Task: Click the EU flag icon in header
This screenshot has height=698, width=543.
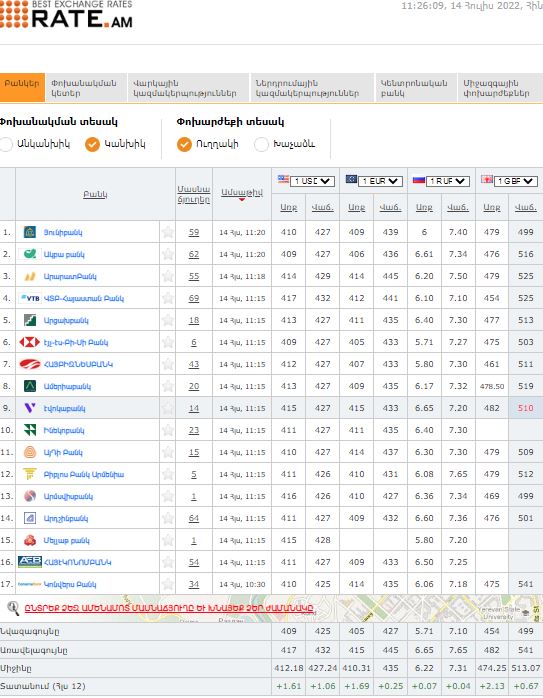Action: (351, 179)
